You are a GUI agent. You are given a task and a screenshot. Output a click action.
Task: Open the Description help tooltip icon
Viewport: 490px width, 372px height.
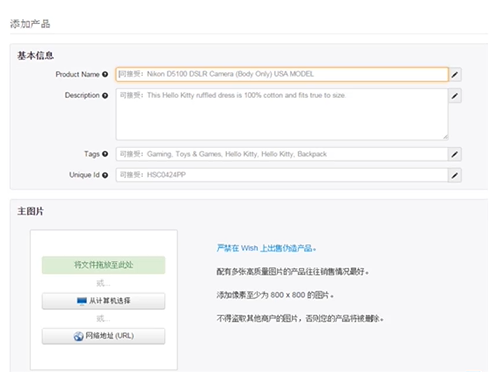105,96
